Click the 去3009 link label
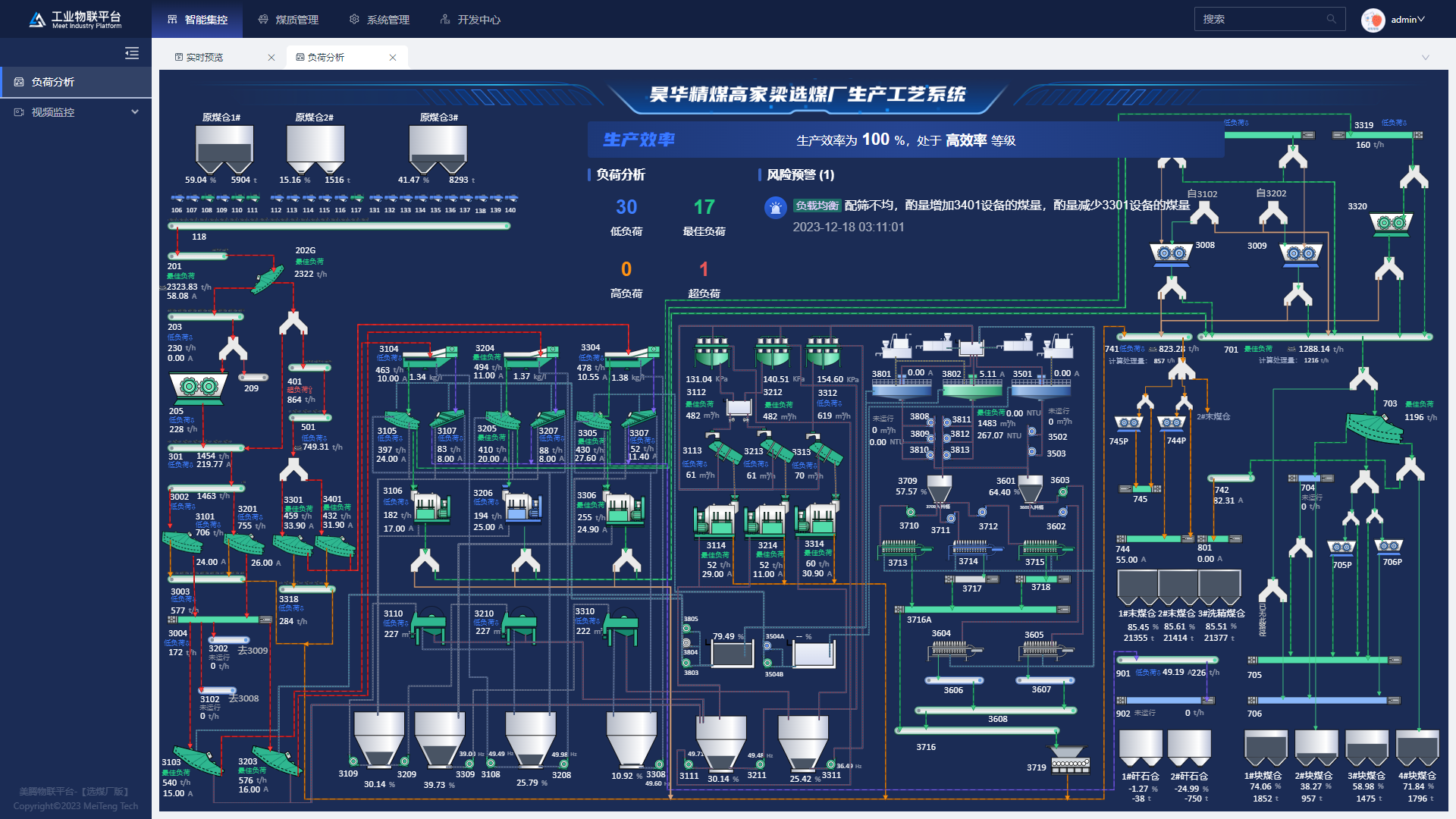This screenshot has height=819, width=1456. [x=253, y=651]
